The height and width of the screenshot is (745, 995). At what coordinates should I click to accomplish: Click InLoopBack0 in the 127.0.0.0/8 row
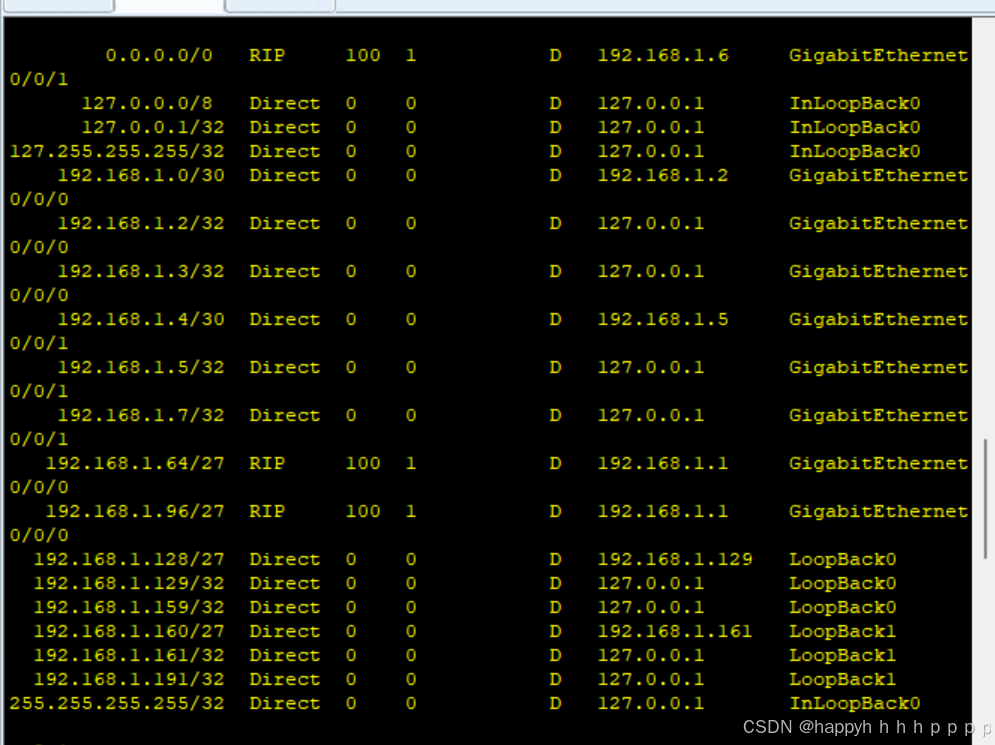click(855, 103)
